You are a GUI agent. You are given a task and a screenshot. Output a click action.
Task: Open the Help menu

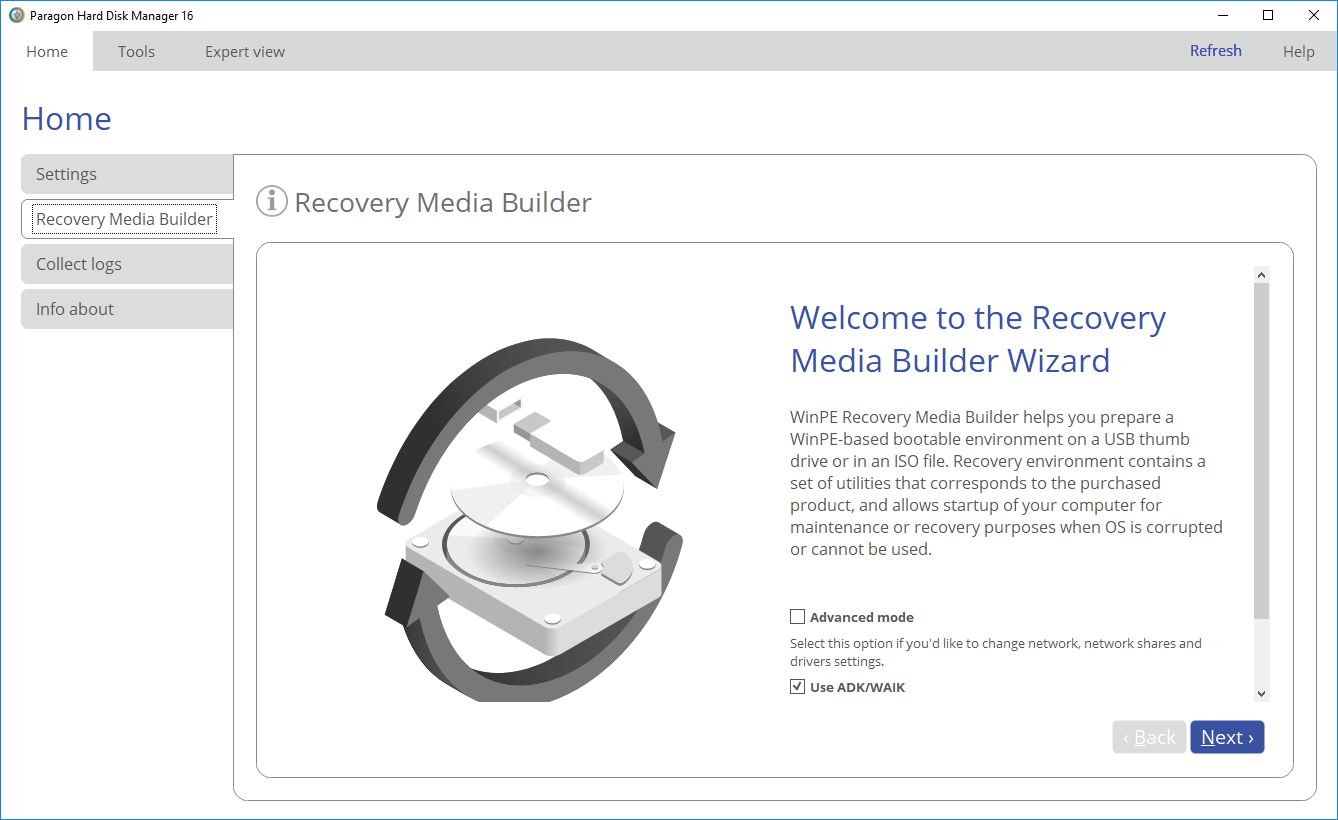1298,52
